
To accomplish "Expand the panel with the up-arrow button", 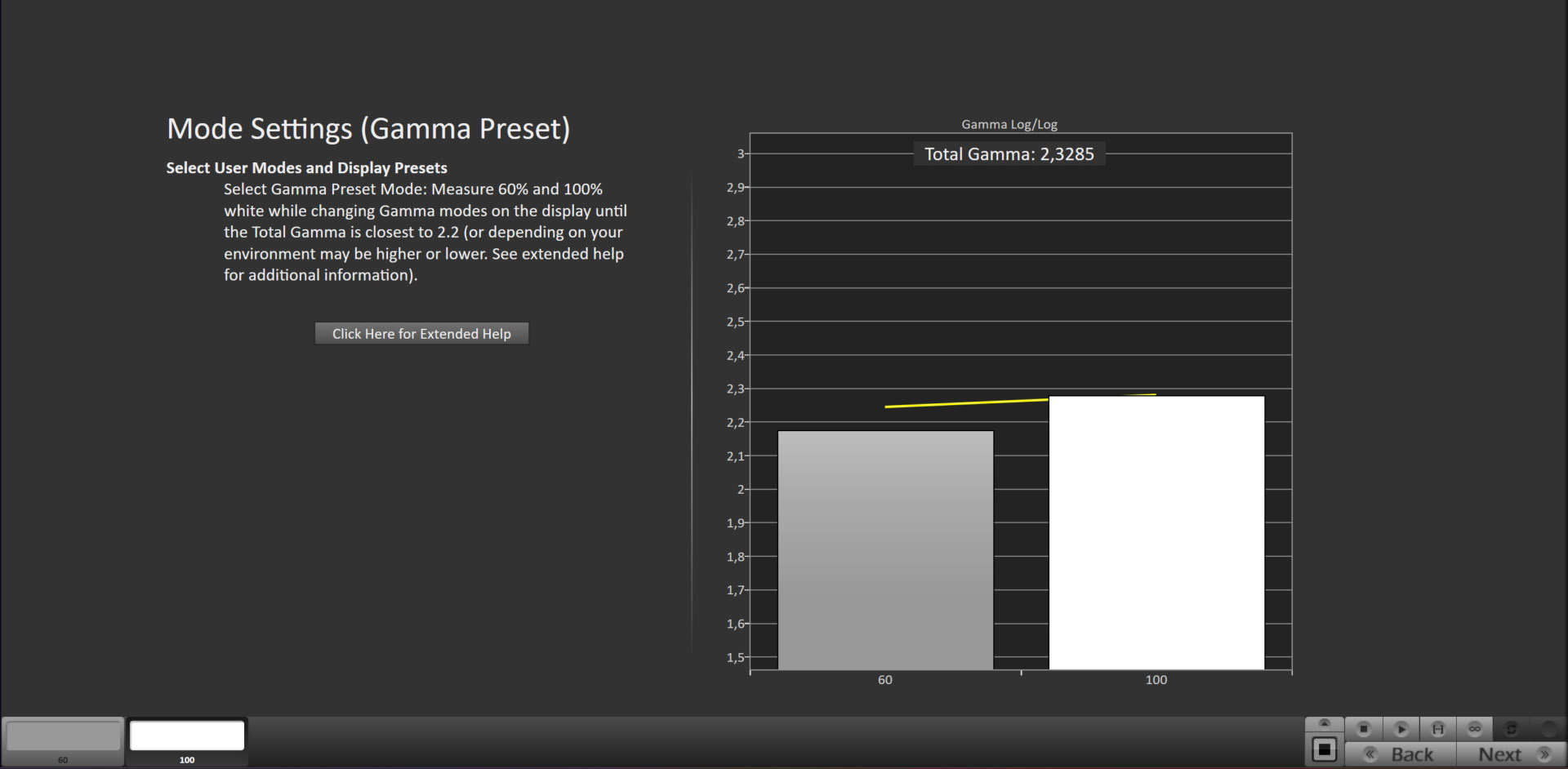I will tap(1325, 724).
